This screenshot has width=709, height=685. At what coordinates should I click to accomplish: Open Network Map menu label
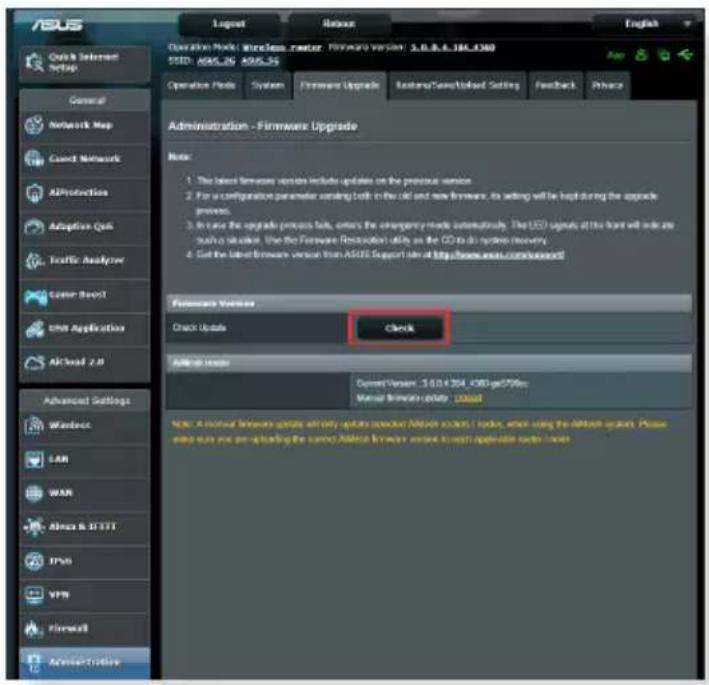(81, 125)
